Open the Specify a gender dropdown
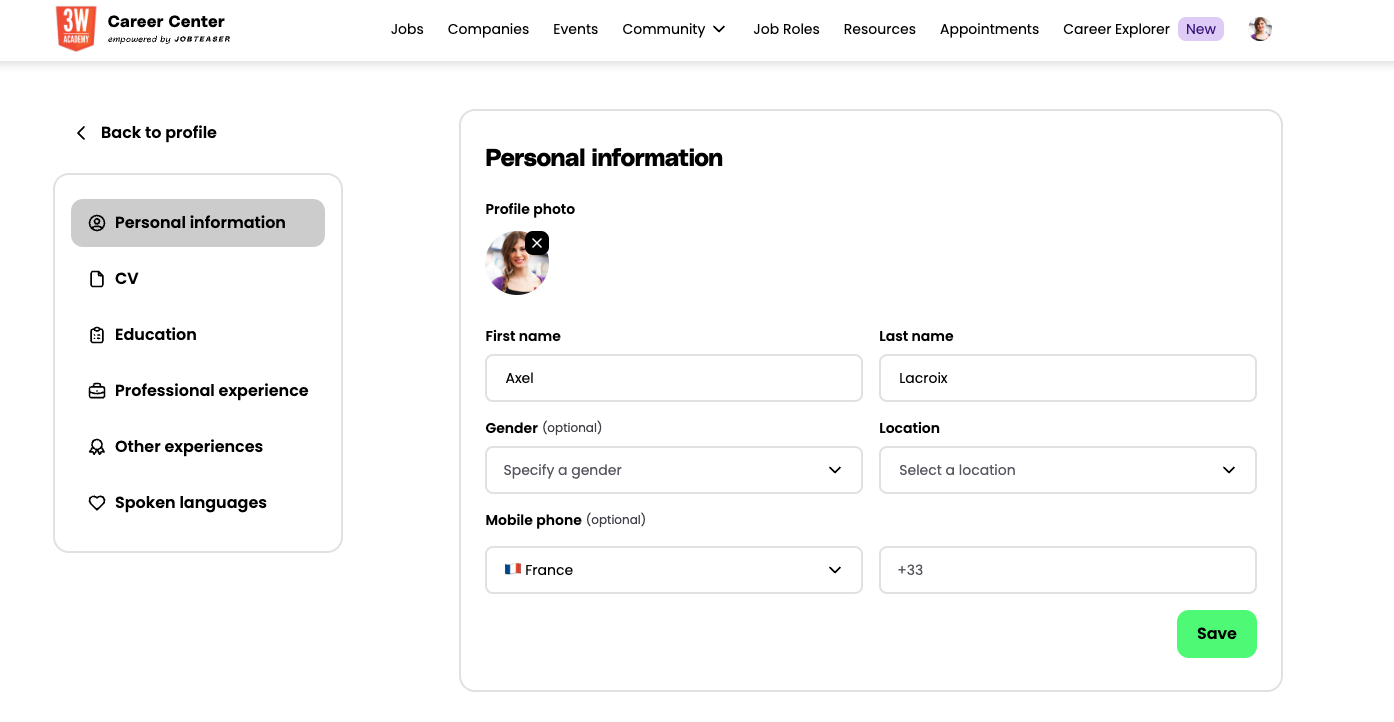The height and width of the screenshot is (722, 1394). point(673,470)
